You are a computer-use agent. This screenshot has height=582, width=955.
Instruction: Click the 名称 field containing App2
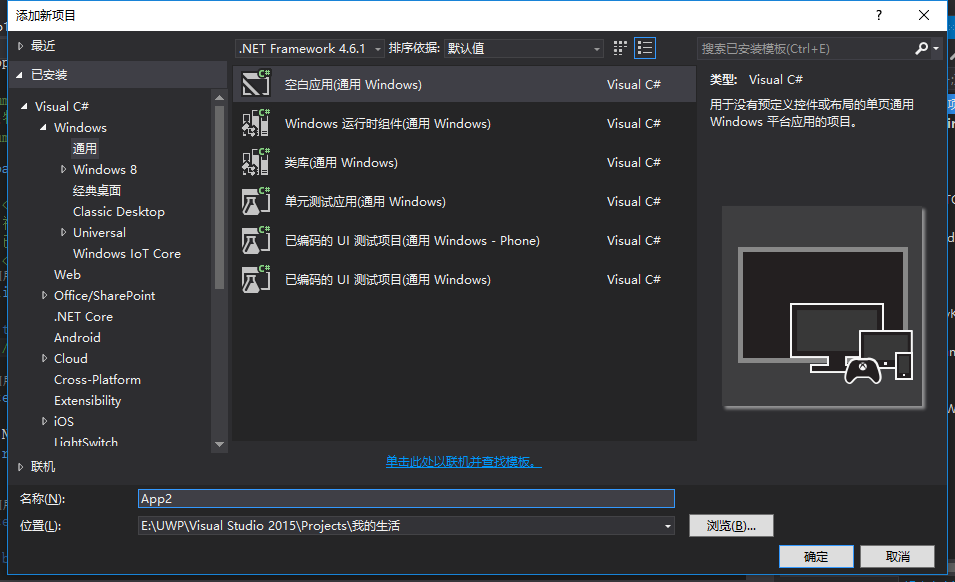click(406, 499)
